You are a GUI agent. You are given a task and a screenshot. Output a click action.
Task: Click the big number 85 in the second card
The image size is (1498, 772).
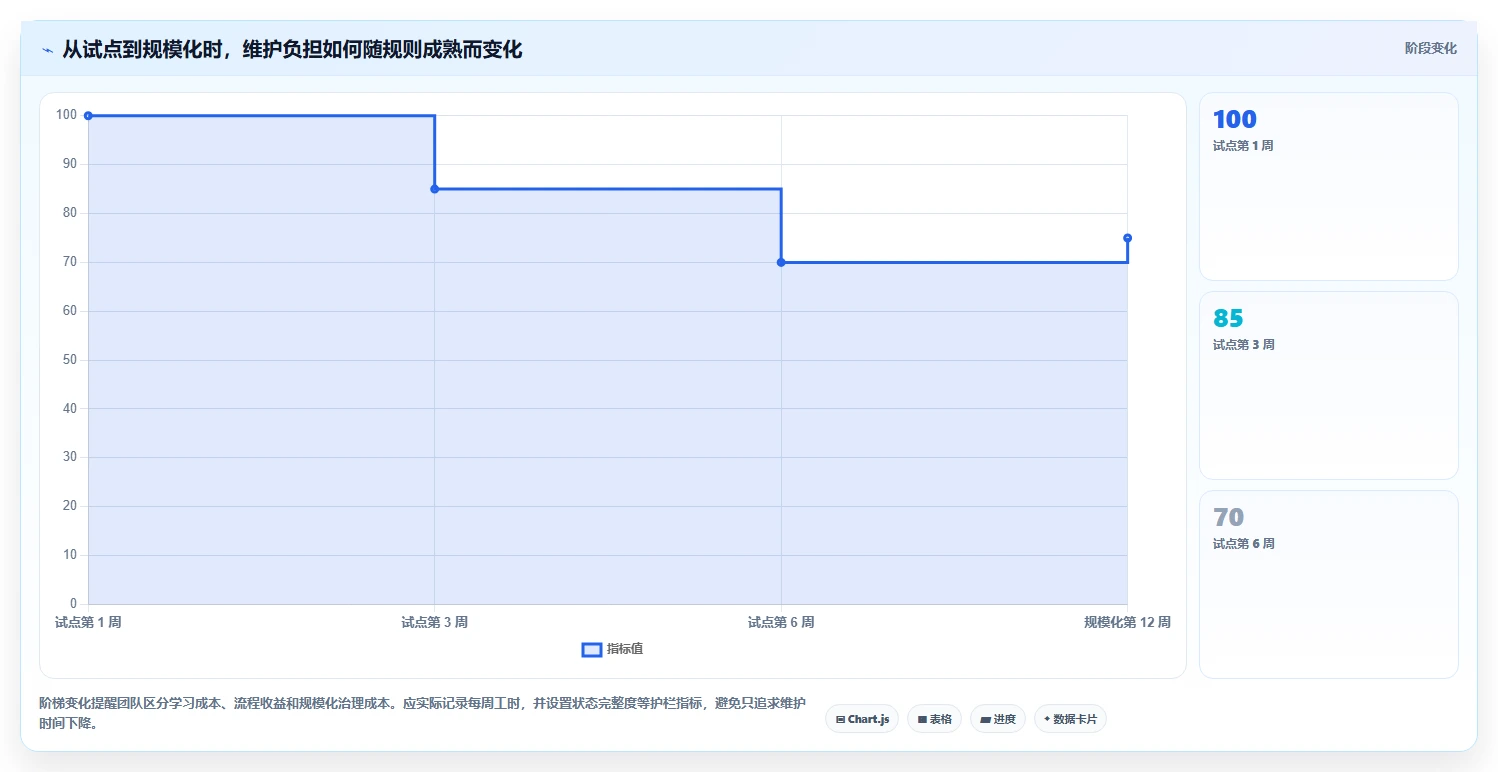coord(1228,318)
